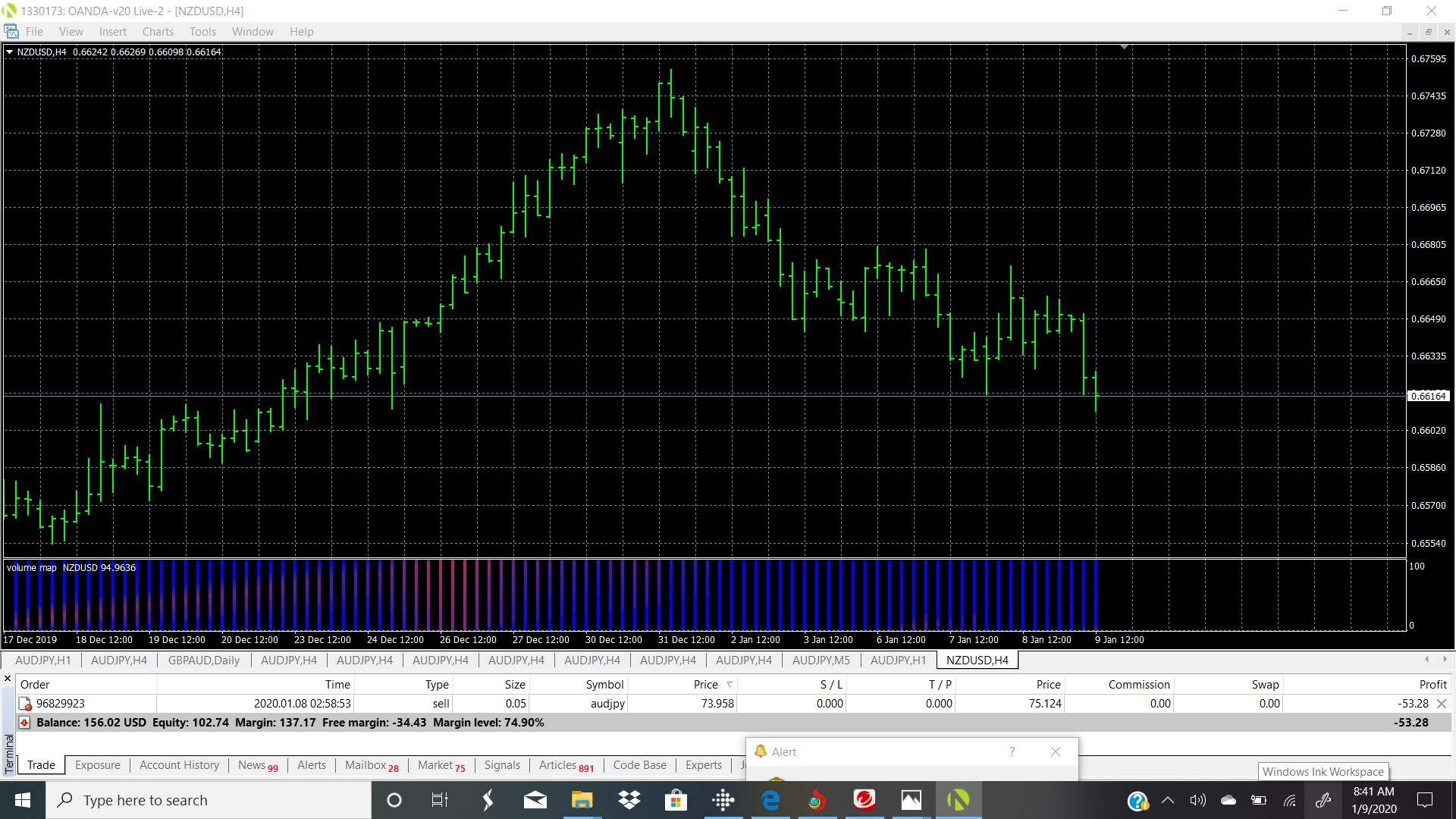The image size is (1456, 819).
Task: Show hidden system tray icons
Action: pos(1168,800)
